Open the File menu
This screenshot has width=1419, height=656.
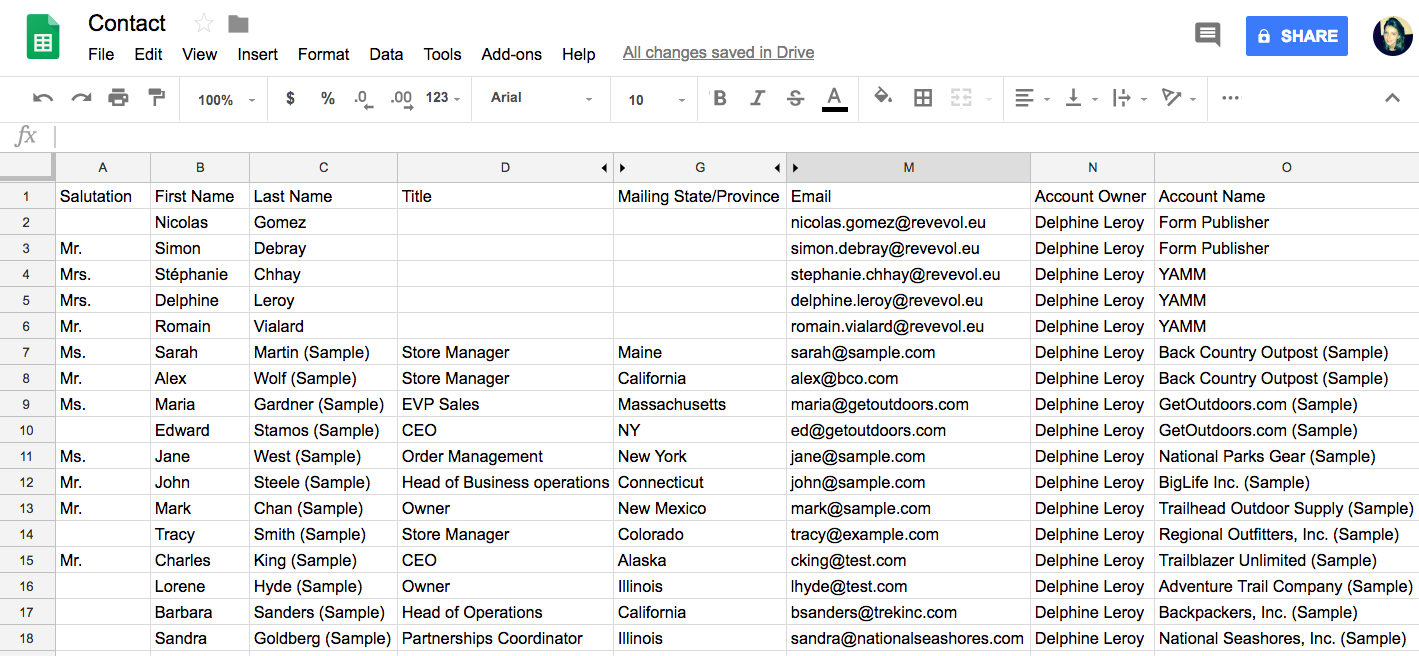101,54
